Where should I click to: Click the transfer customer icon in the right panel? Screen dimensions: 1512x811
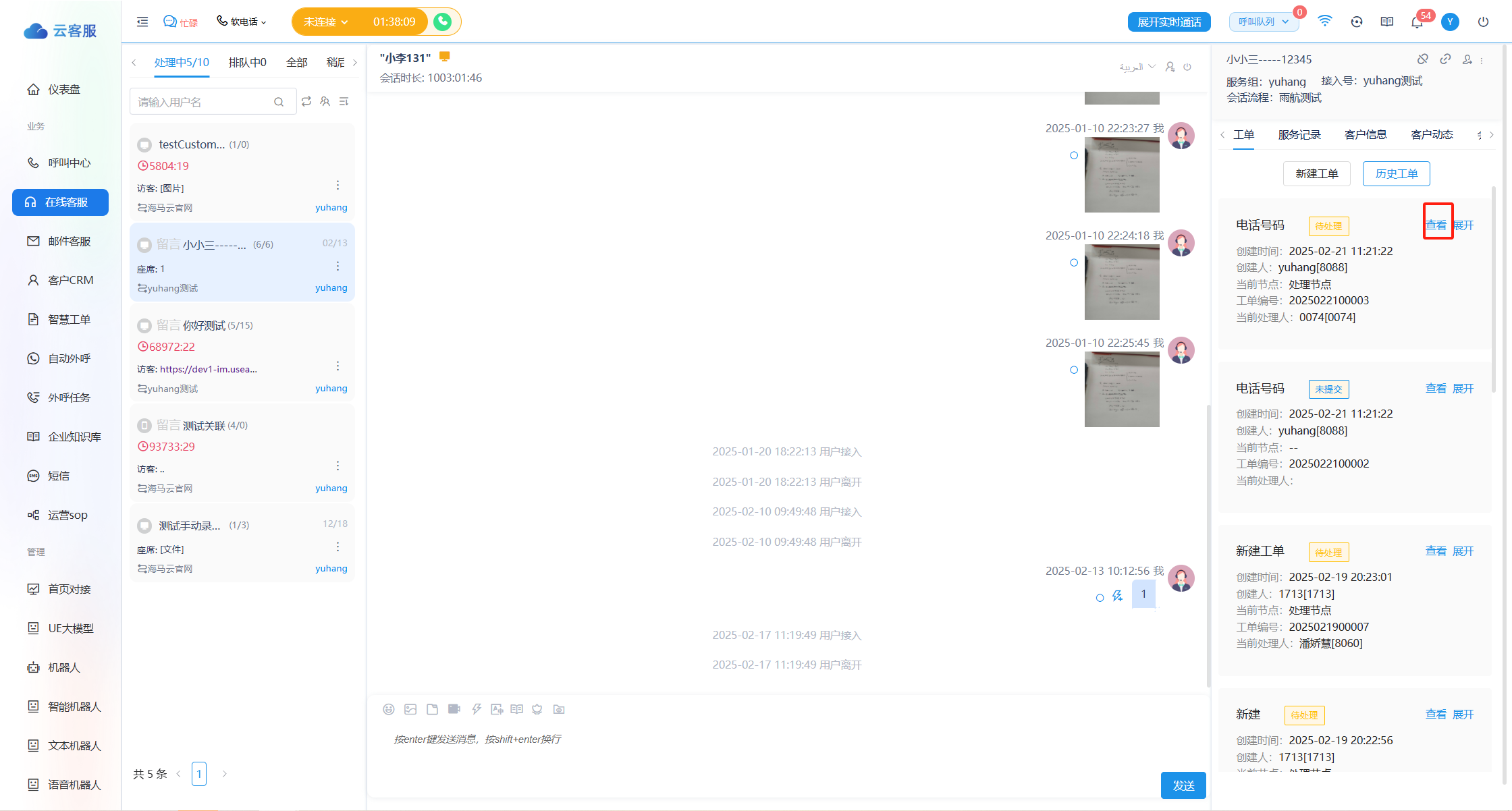tap(1467, 59)
